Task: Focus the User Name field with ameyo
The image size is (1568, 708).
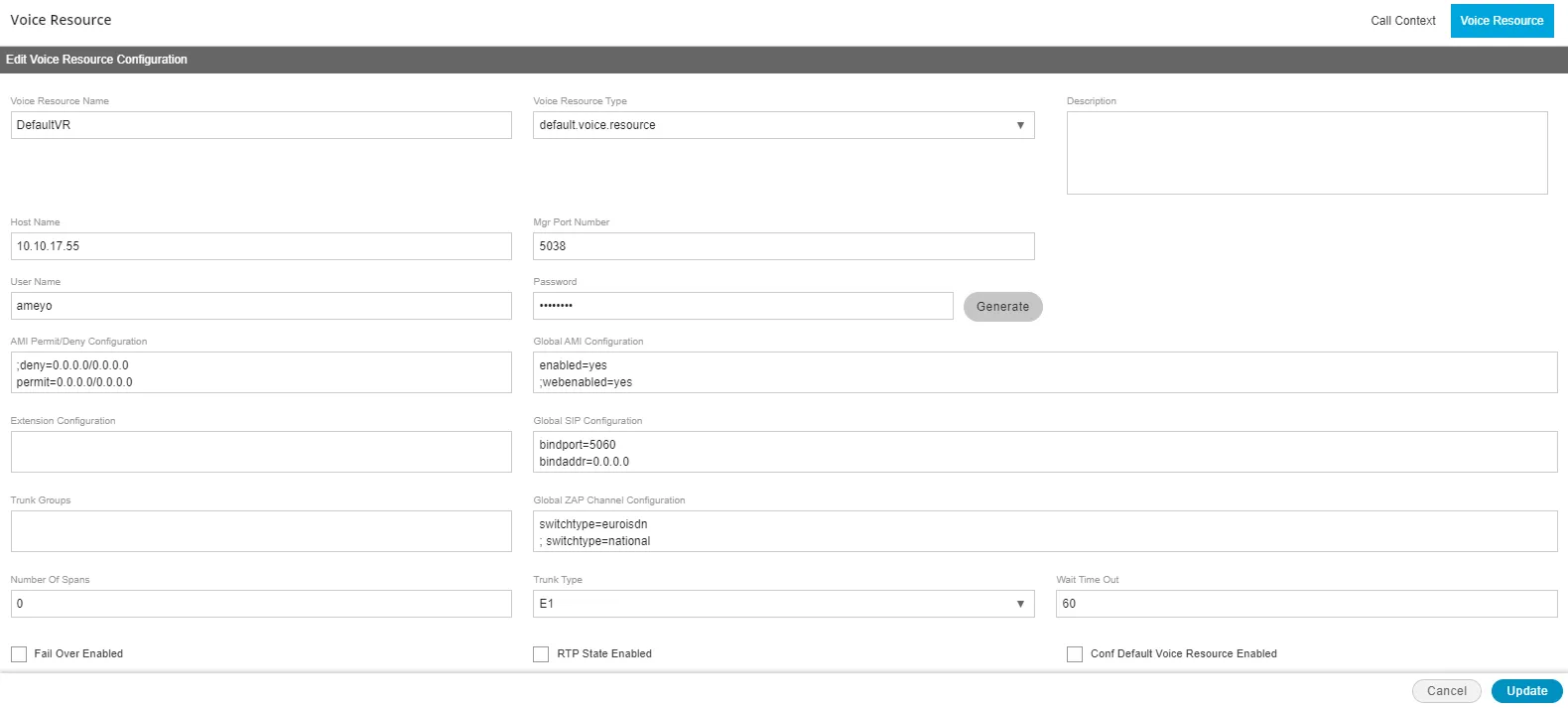Action: [261, 306]
